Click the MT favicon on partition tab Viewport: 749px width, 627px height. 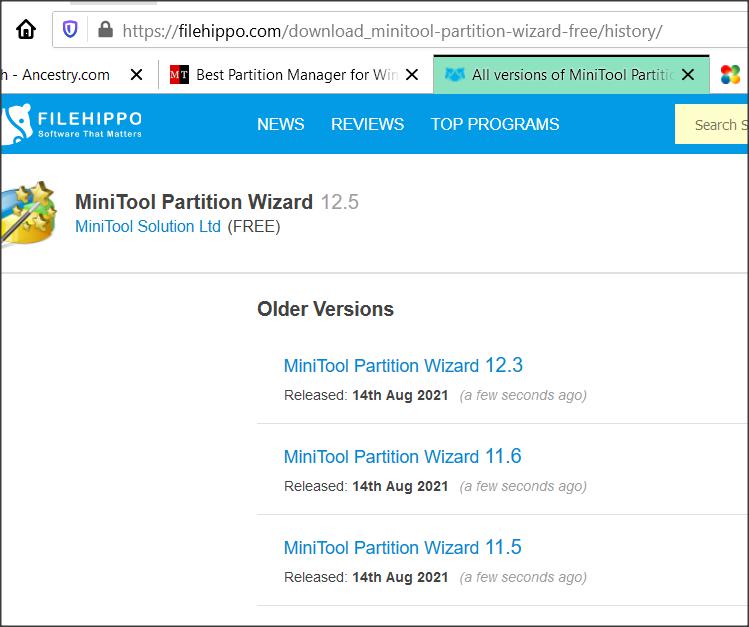[180, 75]
